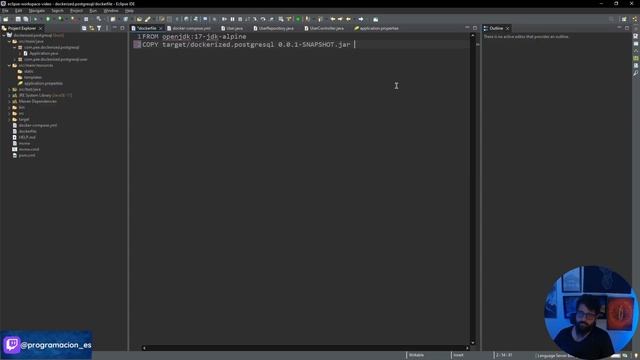Click the New file toolbar icon

click(x=6, y=19)
